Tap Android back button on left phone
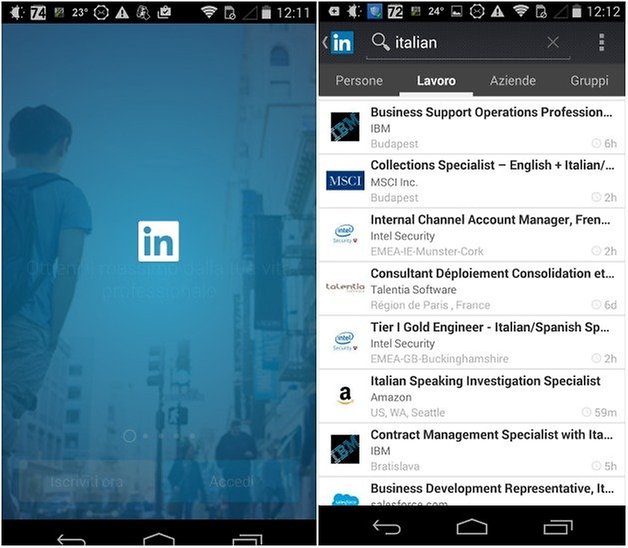Viewport: 628px width, 548px height. click(x=71, y=540)
